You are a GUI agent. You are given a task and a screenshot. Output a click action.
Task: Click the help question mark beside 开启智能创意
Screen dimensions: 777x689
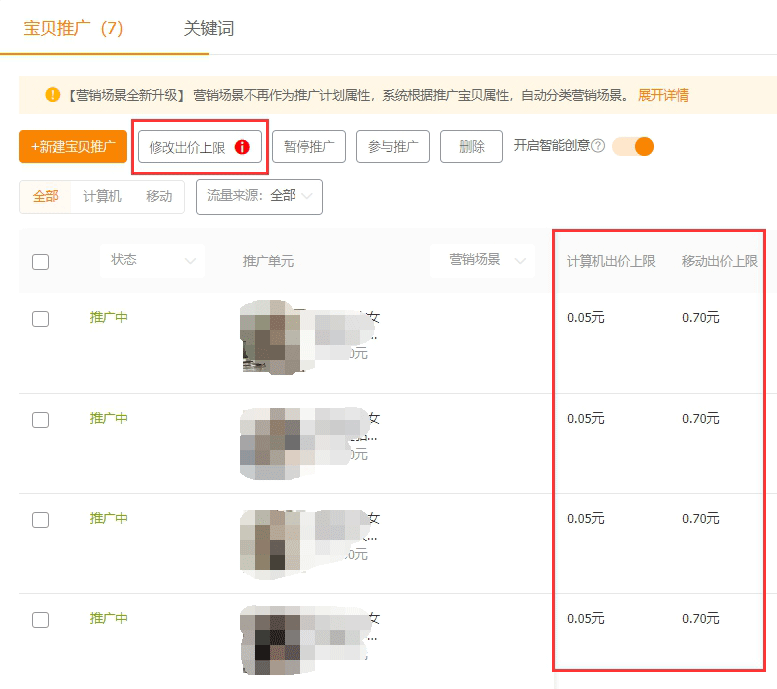point(598,146)
